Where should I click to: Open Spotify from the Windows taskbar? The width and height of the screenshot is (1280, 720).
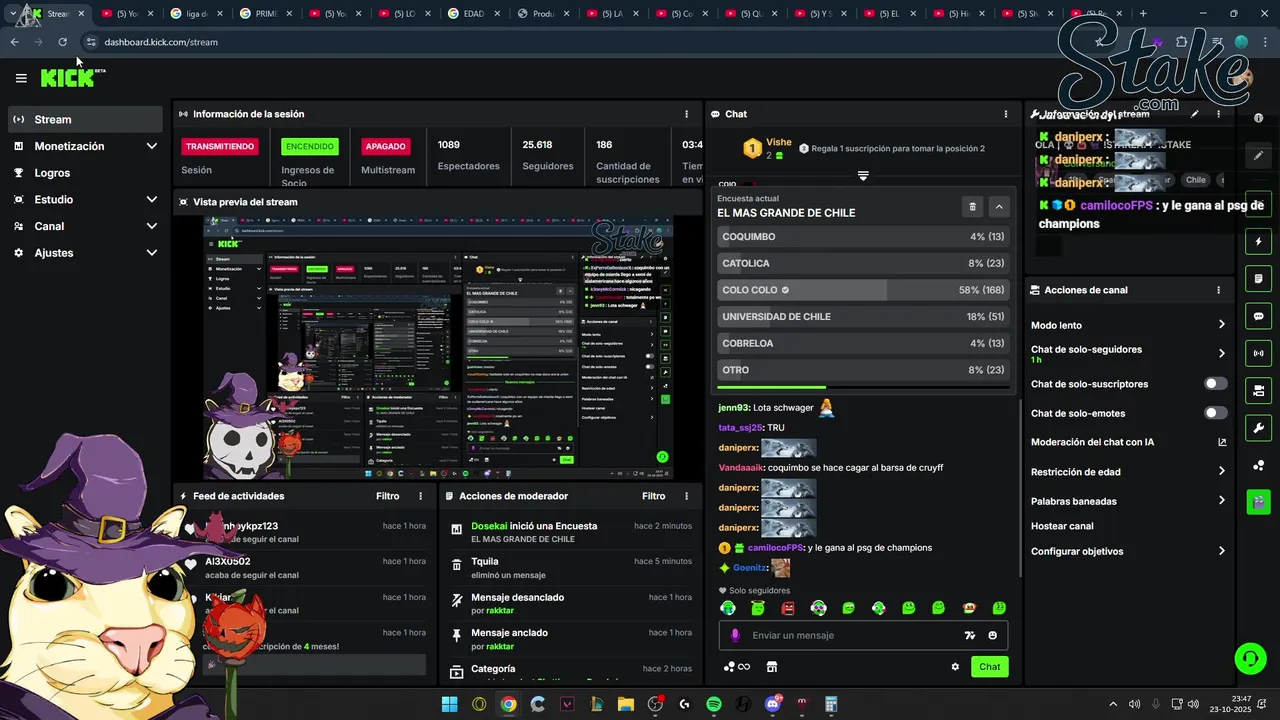(x=714, y=704)
